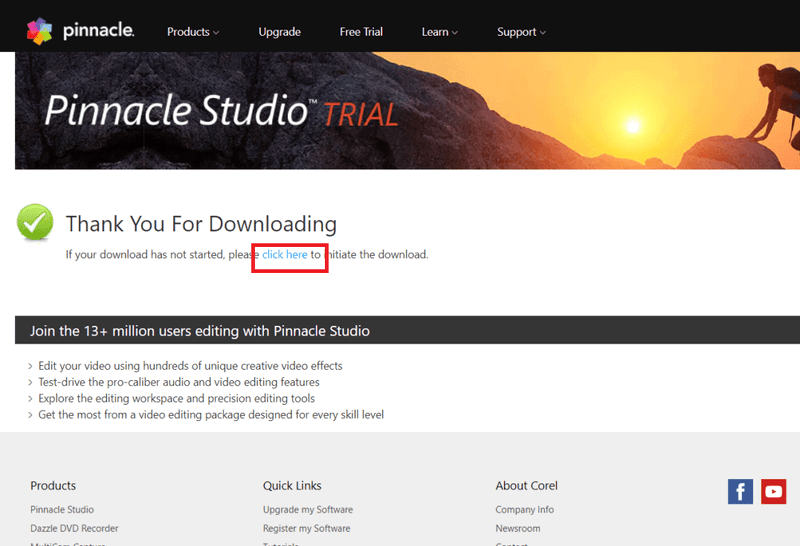Click the 'Join the 13+ million users' heading bar
The width and height of the screenshot is (800, 546).
[407, 330]
